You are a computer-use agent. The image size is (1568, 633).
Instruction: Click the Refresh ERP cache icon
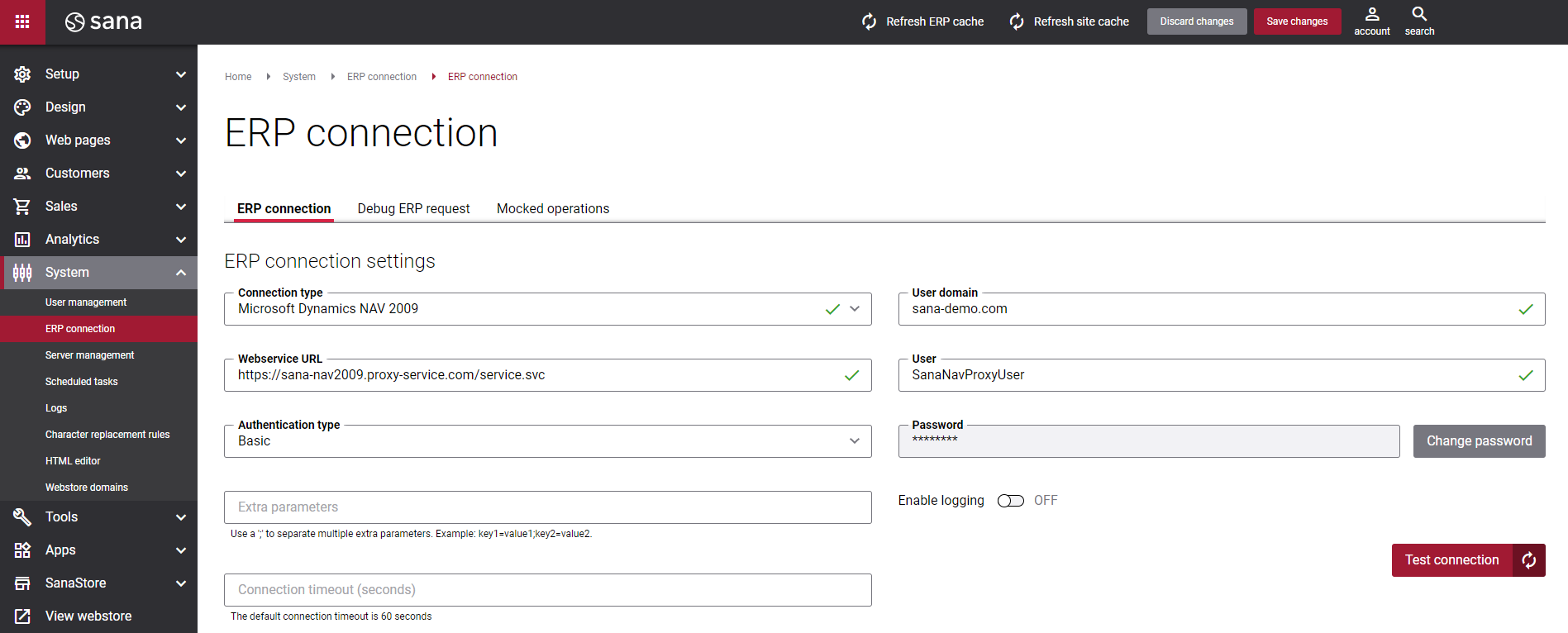869,21
